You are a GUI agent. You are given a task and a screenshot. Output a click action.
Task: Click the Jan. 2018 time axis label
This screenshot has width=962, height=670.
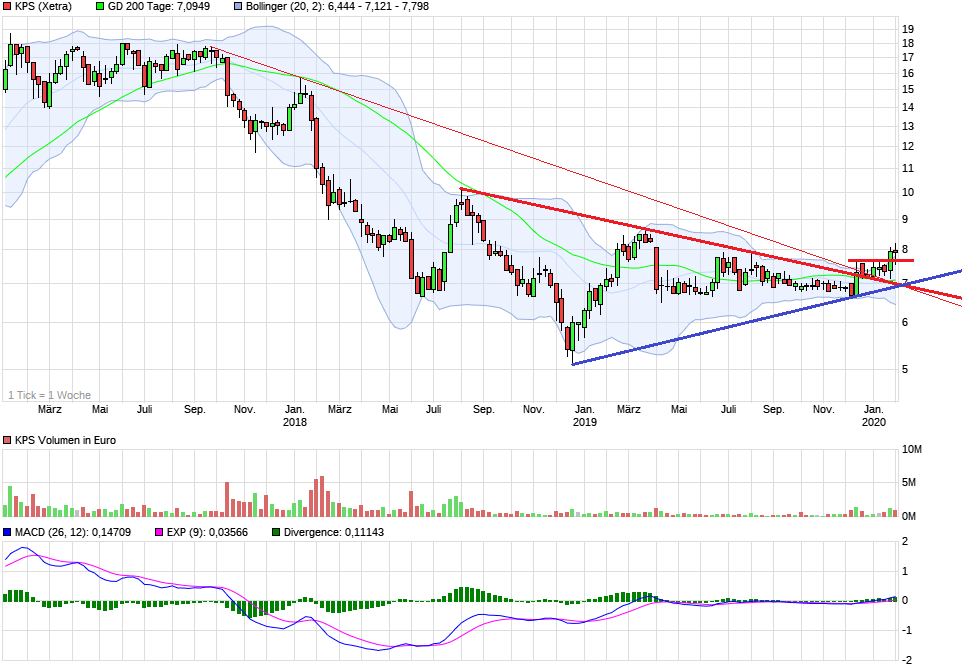tap(295, 415)
